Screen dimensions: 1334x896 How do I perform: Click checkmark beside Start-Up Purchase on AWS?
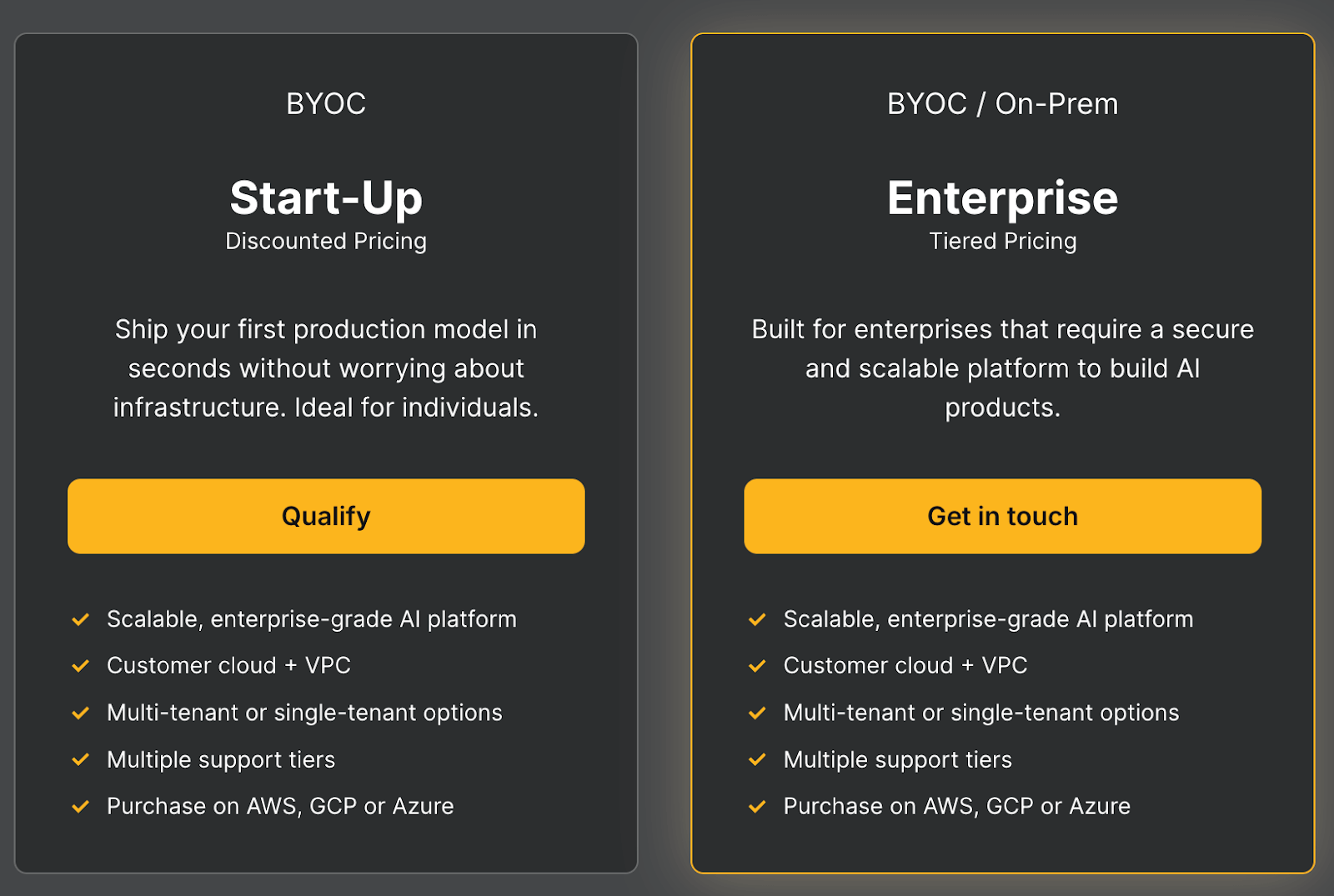click(x=81, y=807)
